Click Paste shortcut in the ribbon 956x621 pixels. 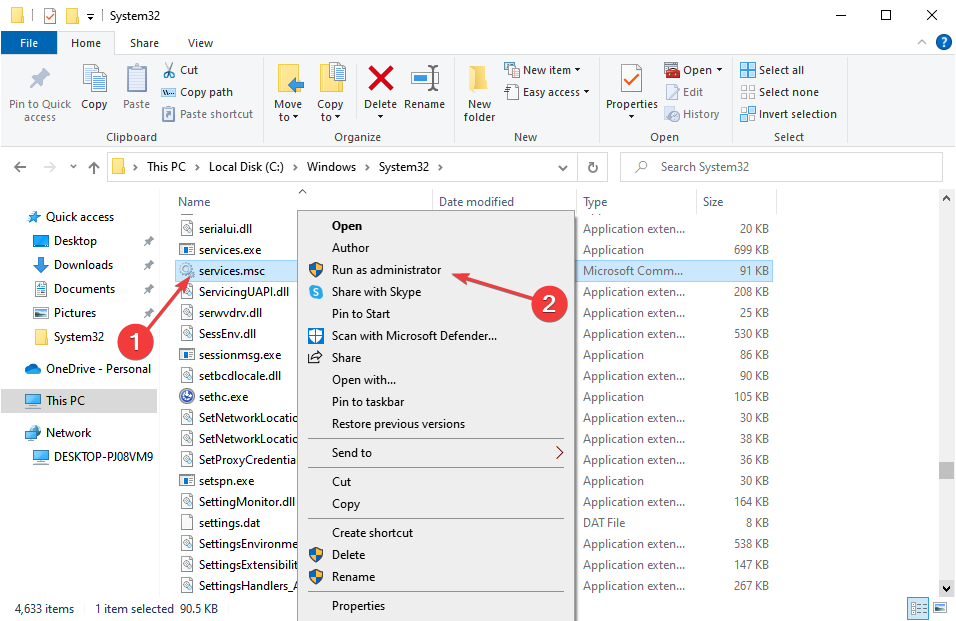click(207, 114)
